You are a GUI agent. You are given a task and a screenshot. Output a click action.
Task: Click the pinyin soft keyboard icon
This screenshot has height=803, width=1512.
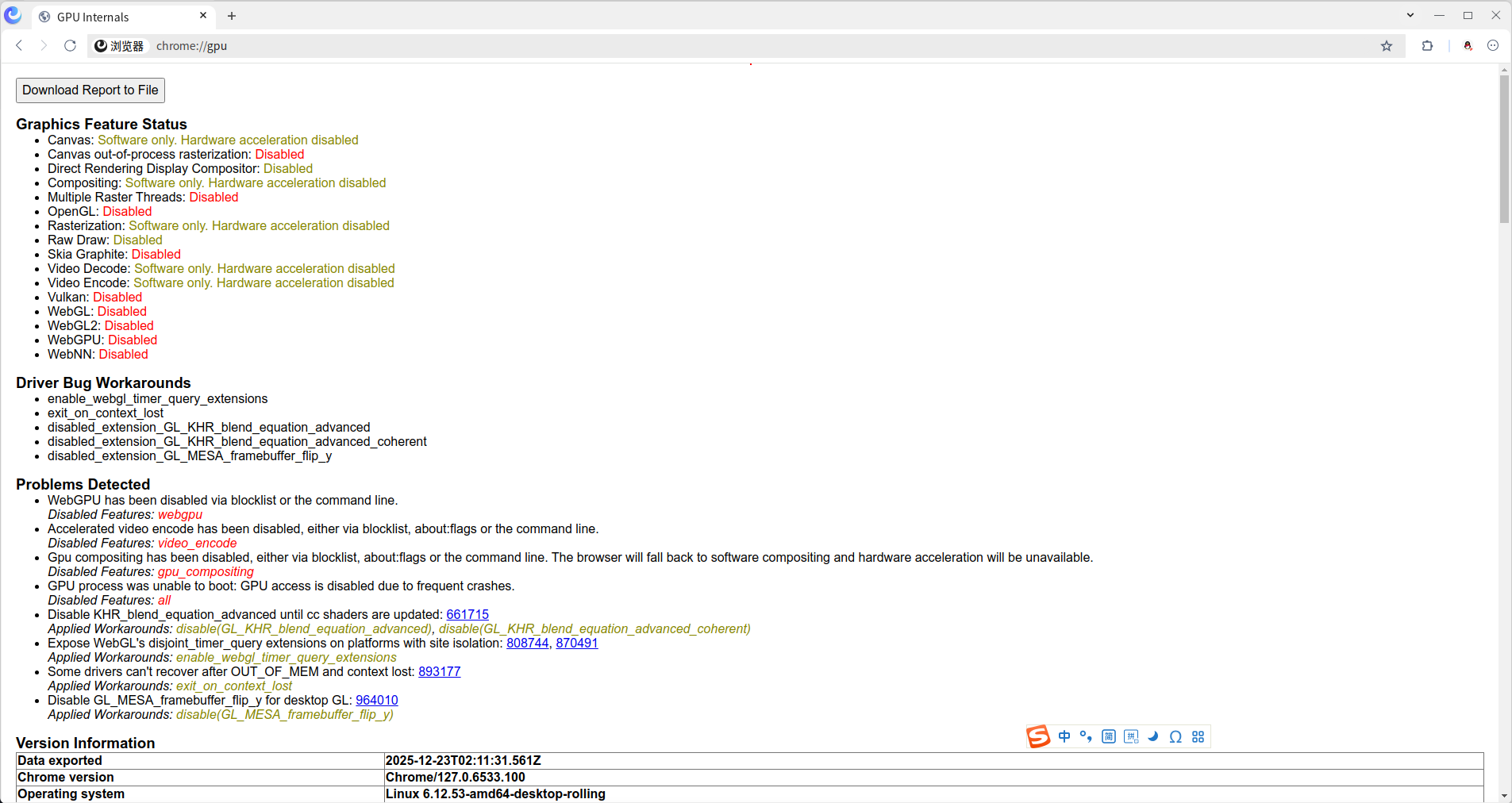point(1131,736)
